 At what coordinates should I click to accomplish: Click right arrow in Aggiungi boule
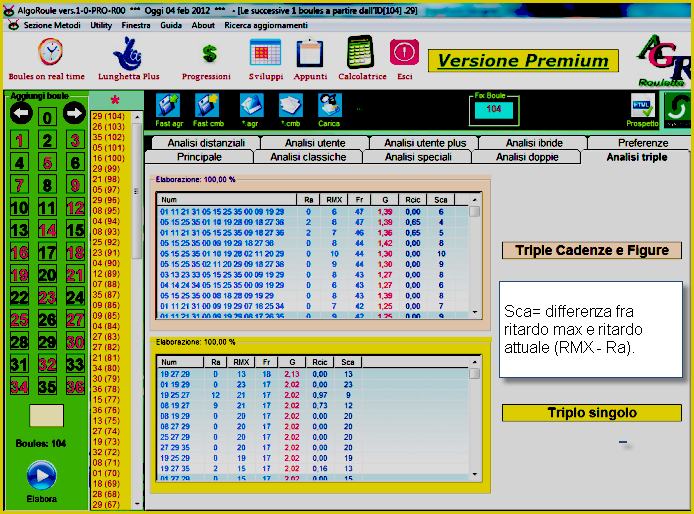click(x=74, y=113)
